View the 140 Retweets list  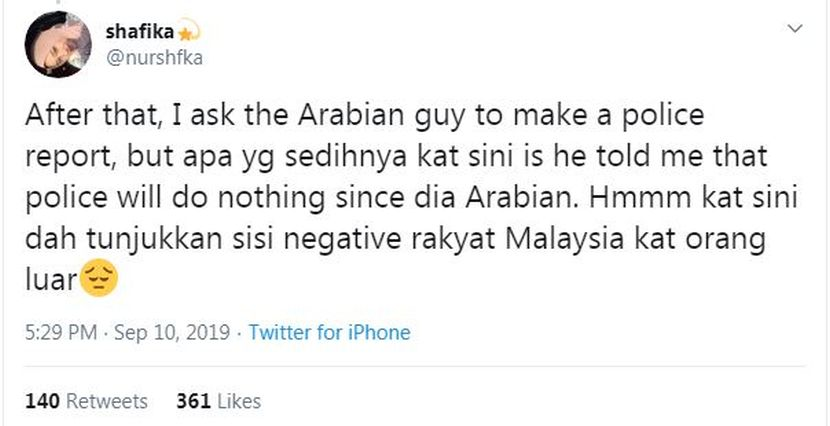click(85, 401)
